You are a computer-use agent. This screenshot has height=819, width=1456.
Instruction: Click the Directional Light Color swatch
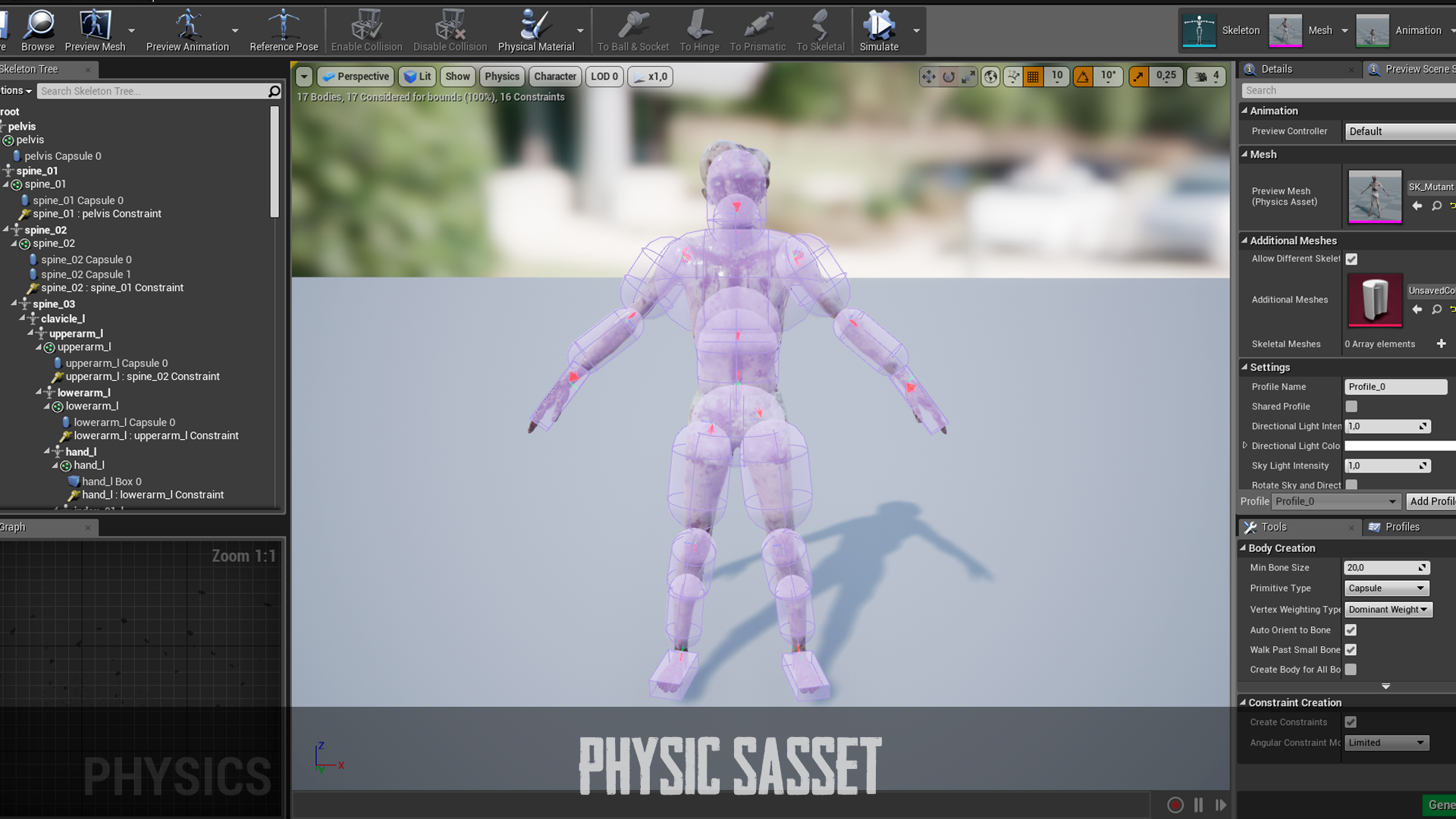click(x=1399, y=446)
